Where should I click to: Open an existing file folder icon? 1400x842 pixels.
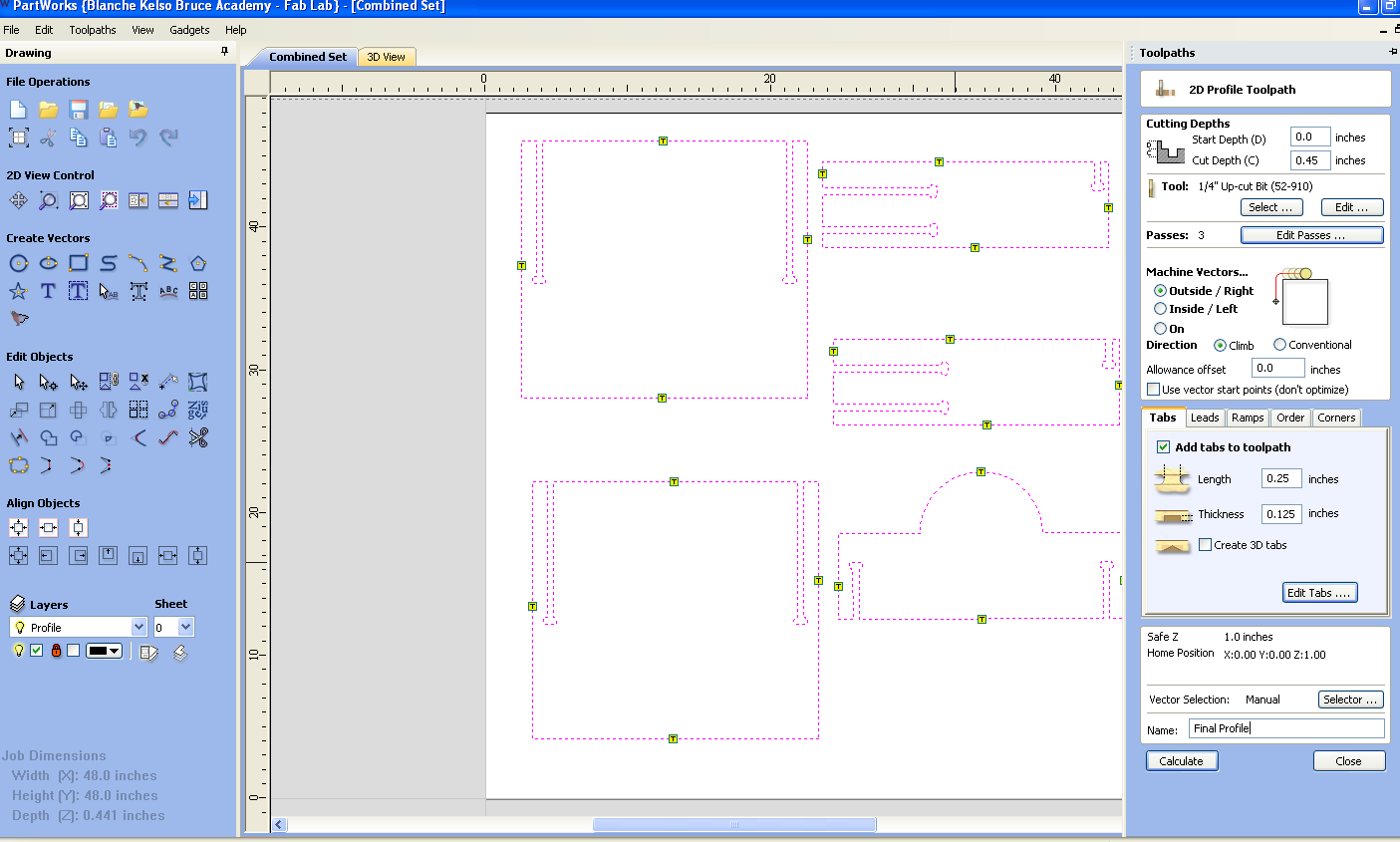click(x=48, y=109)
